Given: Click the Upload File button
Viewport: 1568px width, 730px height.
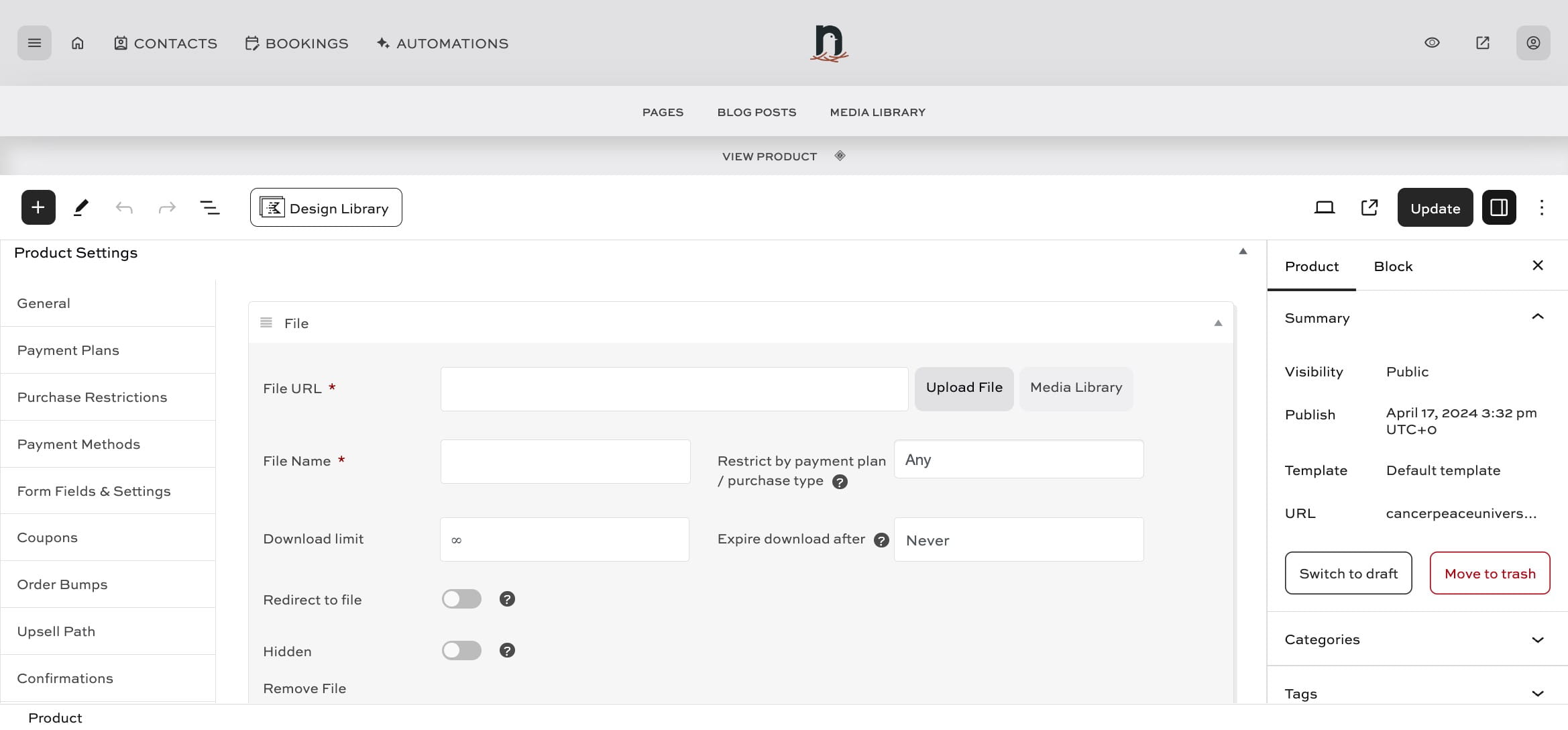Looking at the screenshot, I should tap(964, 388).
